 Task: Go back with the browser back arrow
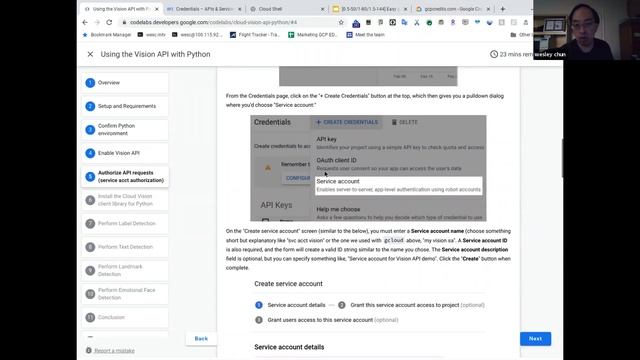pyautogui.click(x=85, y=22)
